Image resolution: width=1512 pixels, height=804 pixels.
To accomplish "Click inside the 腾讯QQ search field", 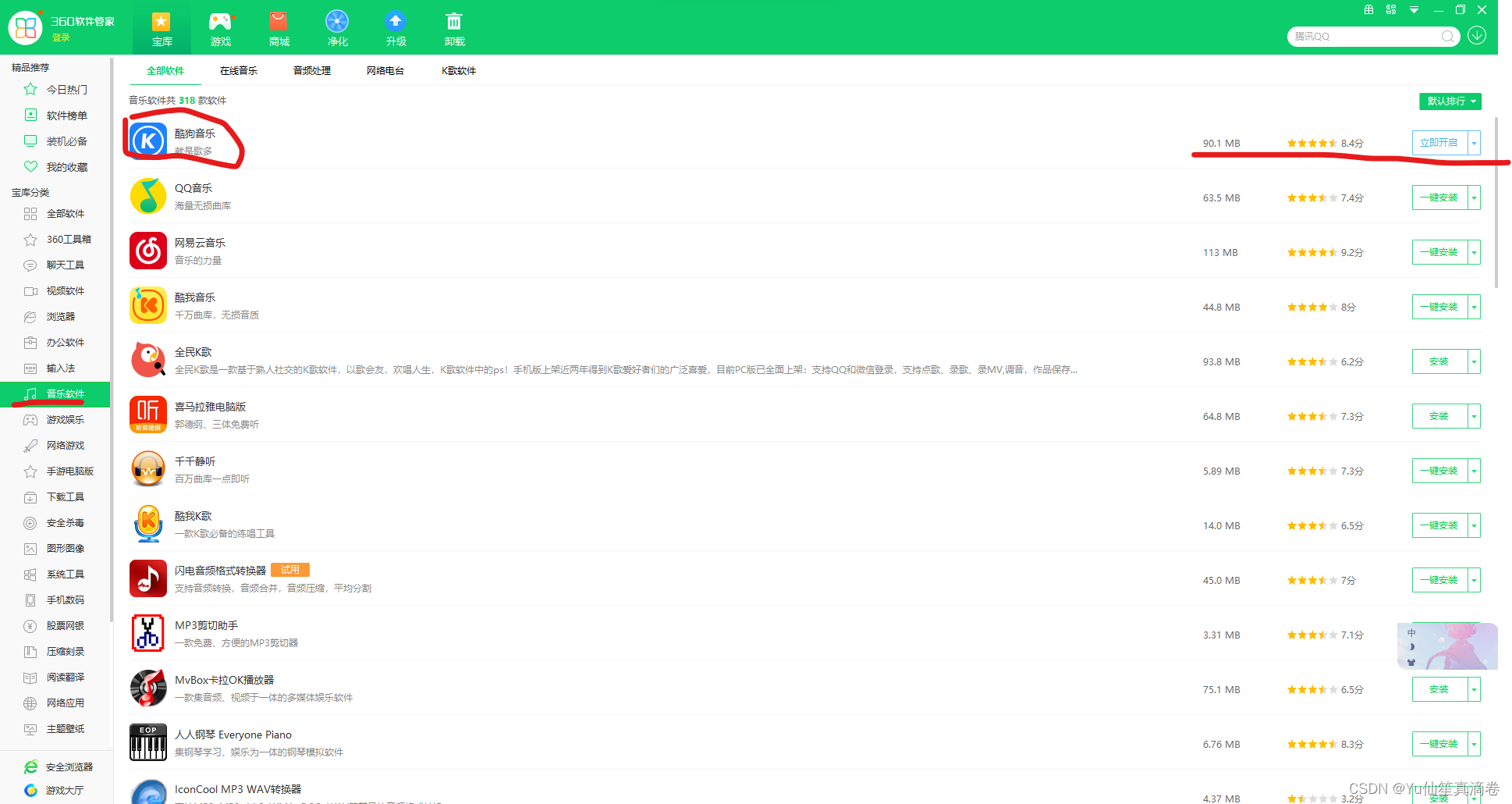I will (1365, 37).
